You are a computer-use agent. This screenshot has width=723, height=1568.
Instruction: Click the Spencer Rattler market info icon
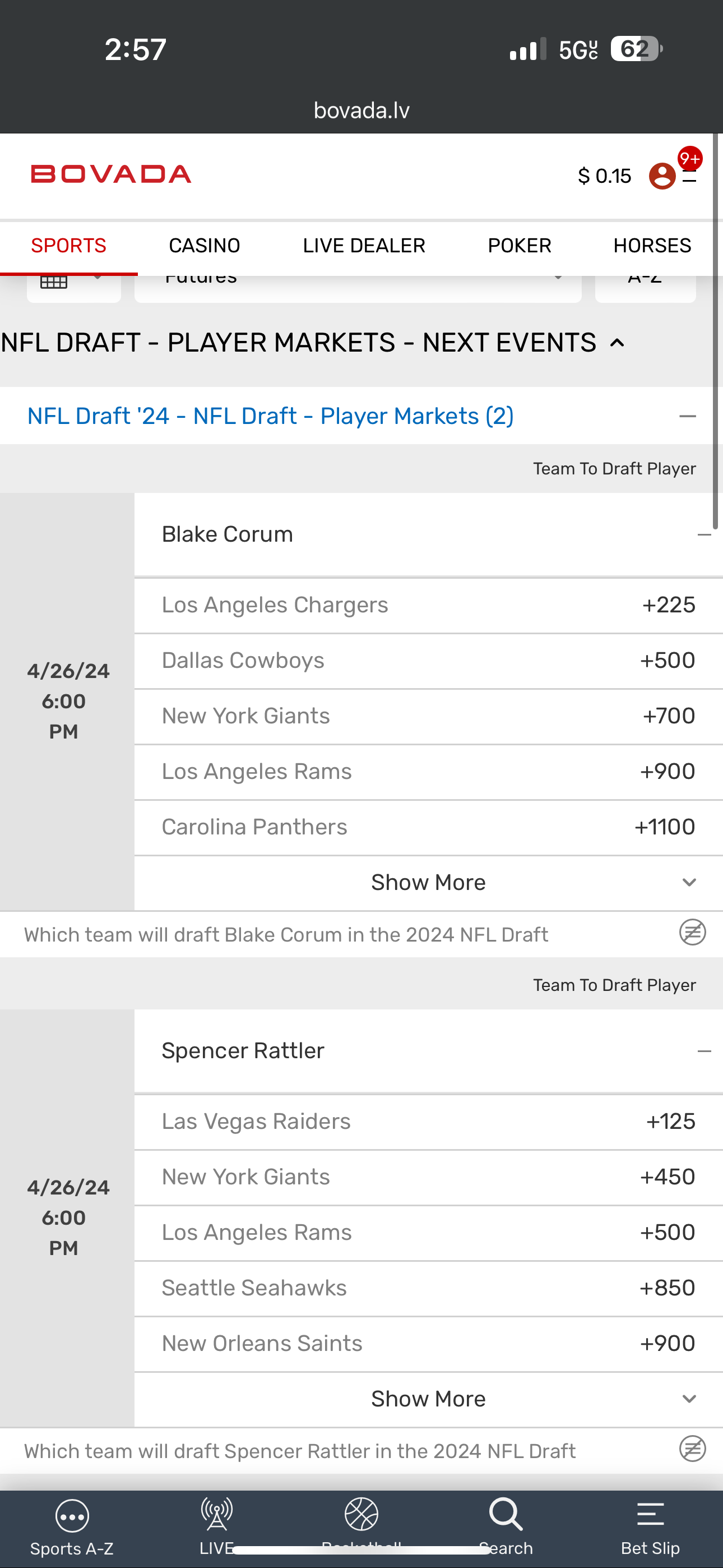click(x=692, y=1449)
